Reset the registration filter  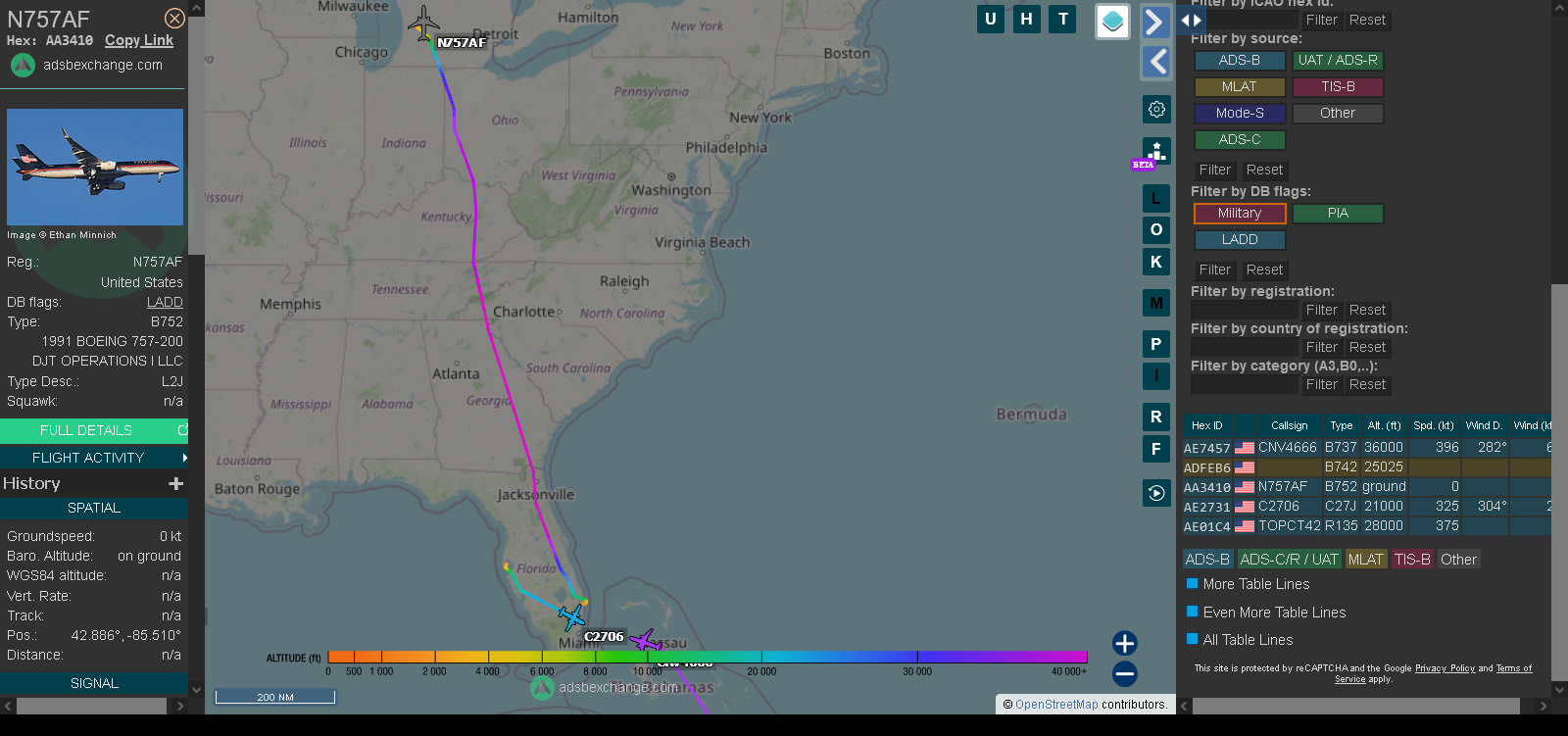point(1367,310)
